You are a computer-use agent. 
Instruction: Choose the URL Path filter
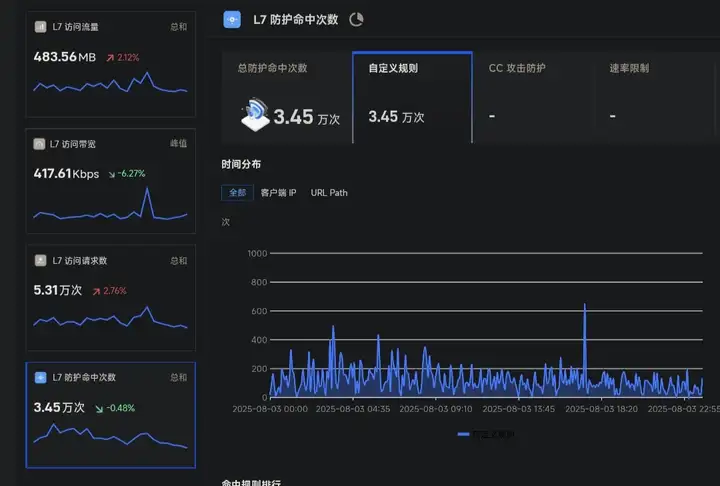pyautogui.click(x=329, y=193)
